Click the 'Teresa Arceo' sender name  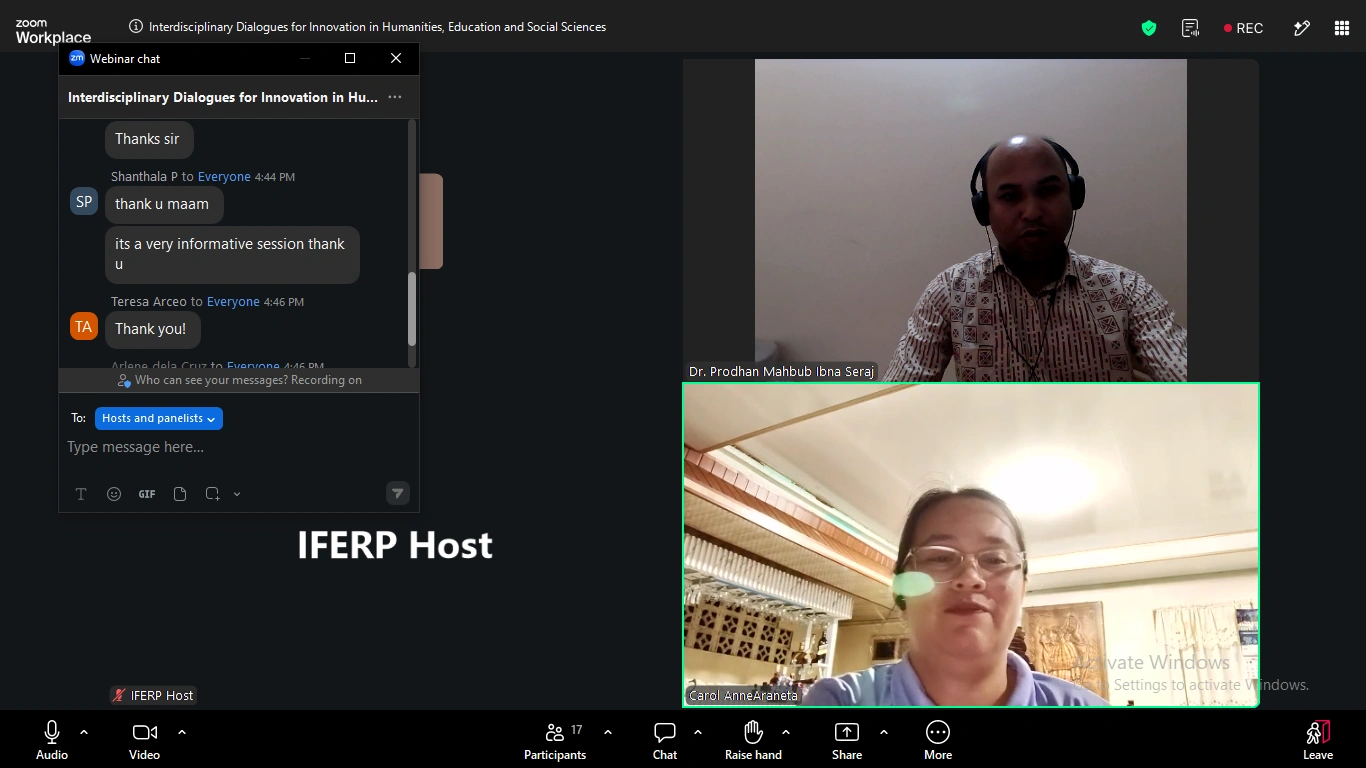point(149,302)
